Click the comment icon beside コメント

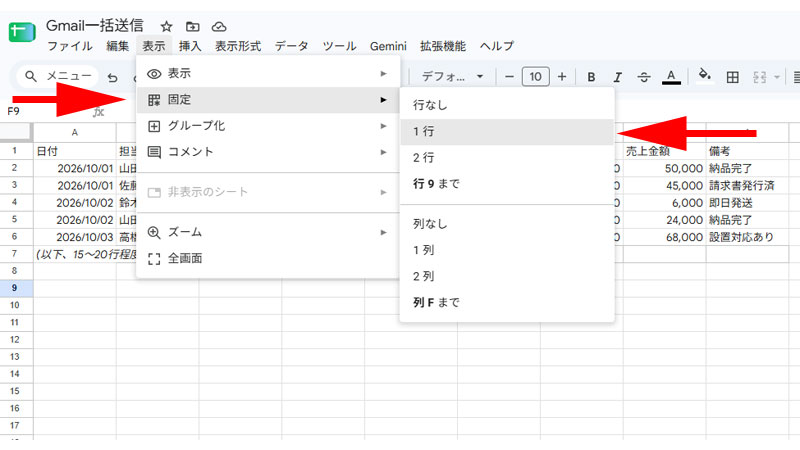click(154, 152)
